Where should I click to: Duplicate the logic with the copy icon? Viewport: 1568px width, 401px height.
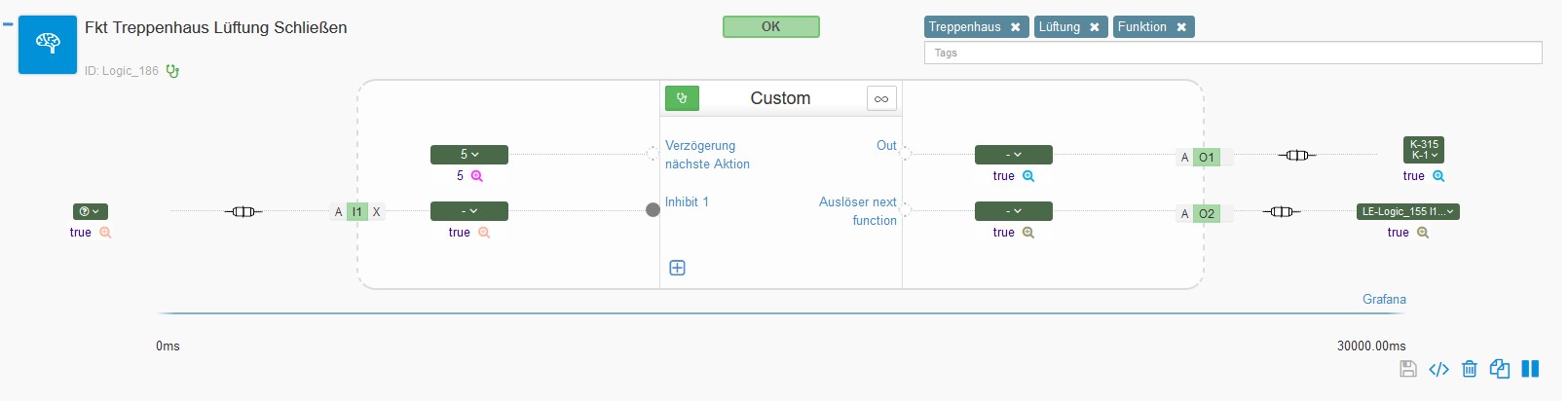[x=1500, y=369]
